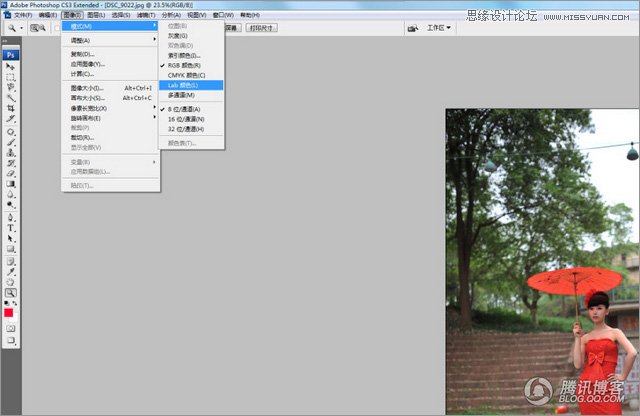Select the Rectangle shape tool
This screenshot has height=416, width=640.
(x=11, y=249)
